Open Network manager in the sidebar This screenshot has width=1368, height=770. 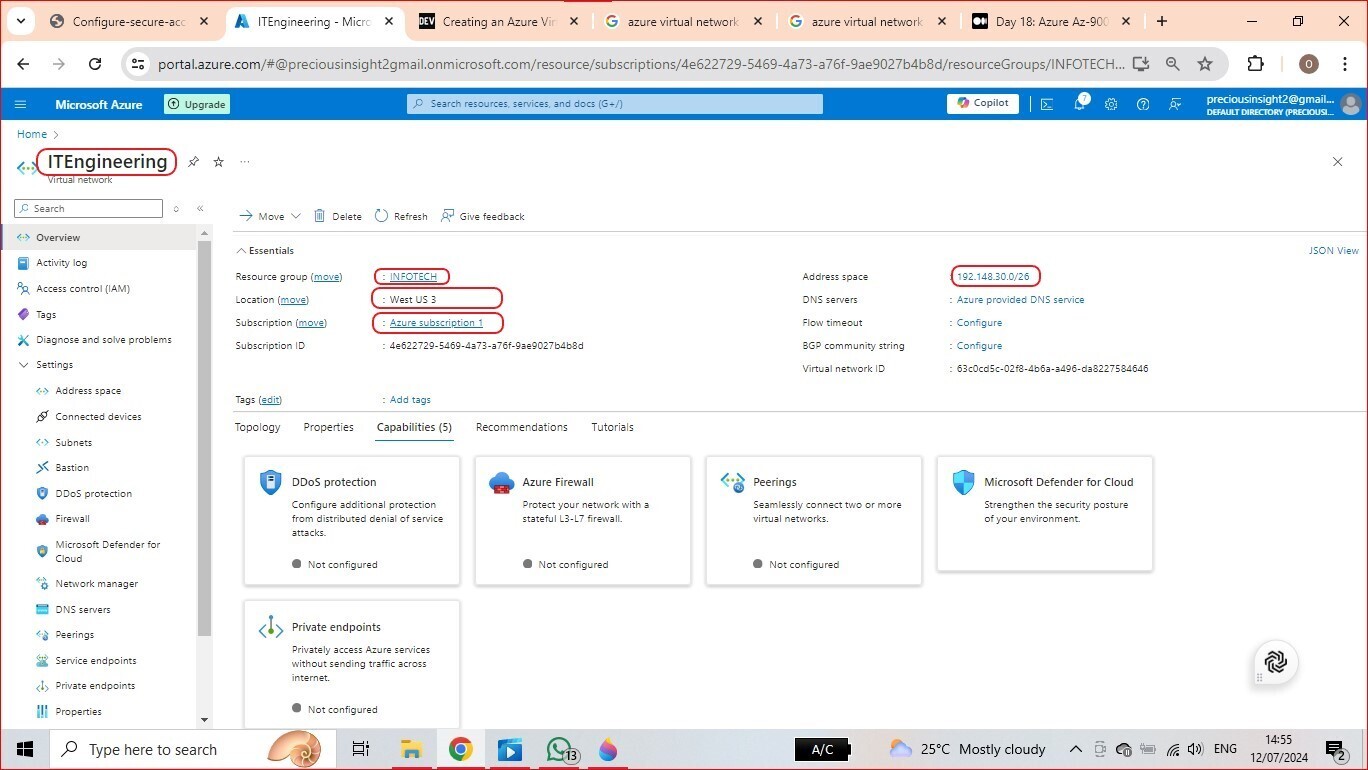point(97,584)
